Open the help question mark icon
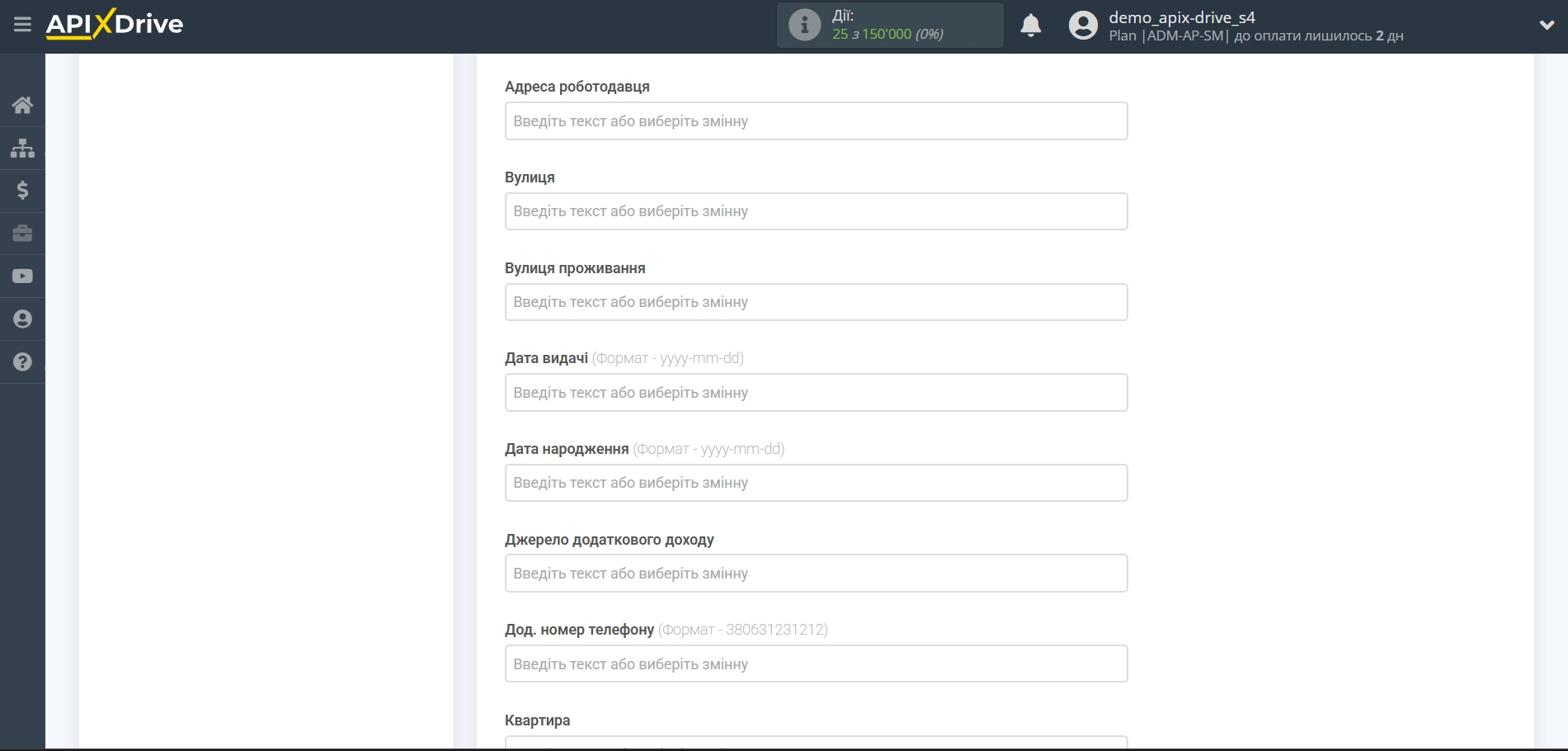 click(22, 362)
